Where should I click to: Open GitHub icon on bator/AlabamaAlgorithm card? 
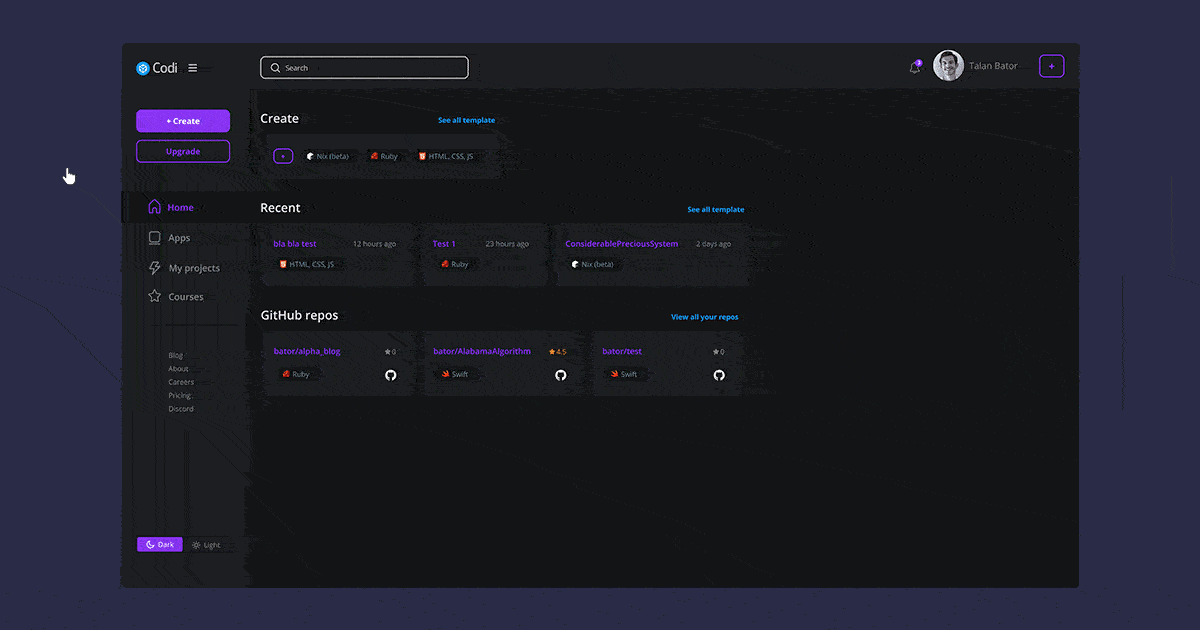[x=561, y=375]
